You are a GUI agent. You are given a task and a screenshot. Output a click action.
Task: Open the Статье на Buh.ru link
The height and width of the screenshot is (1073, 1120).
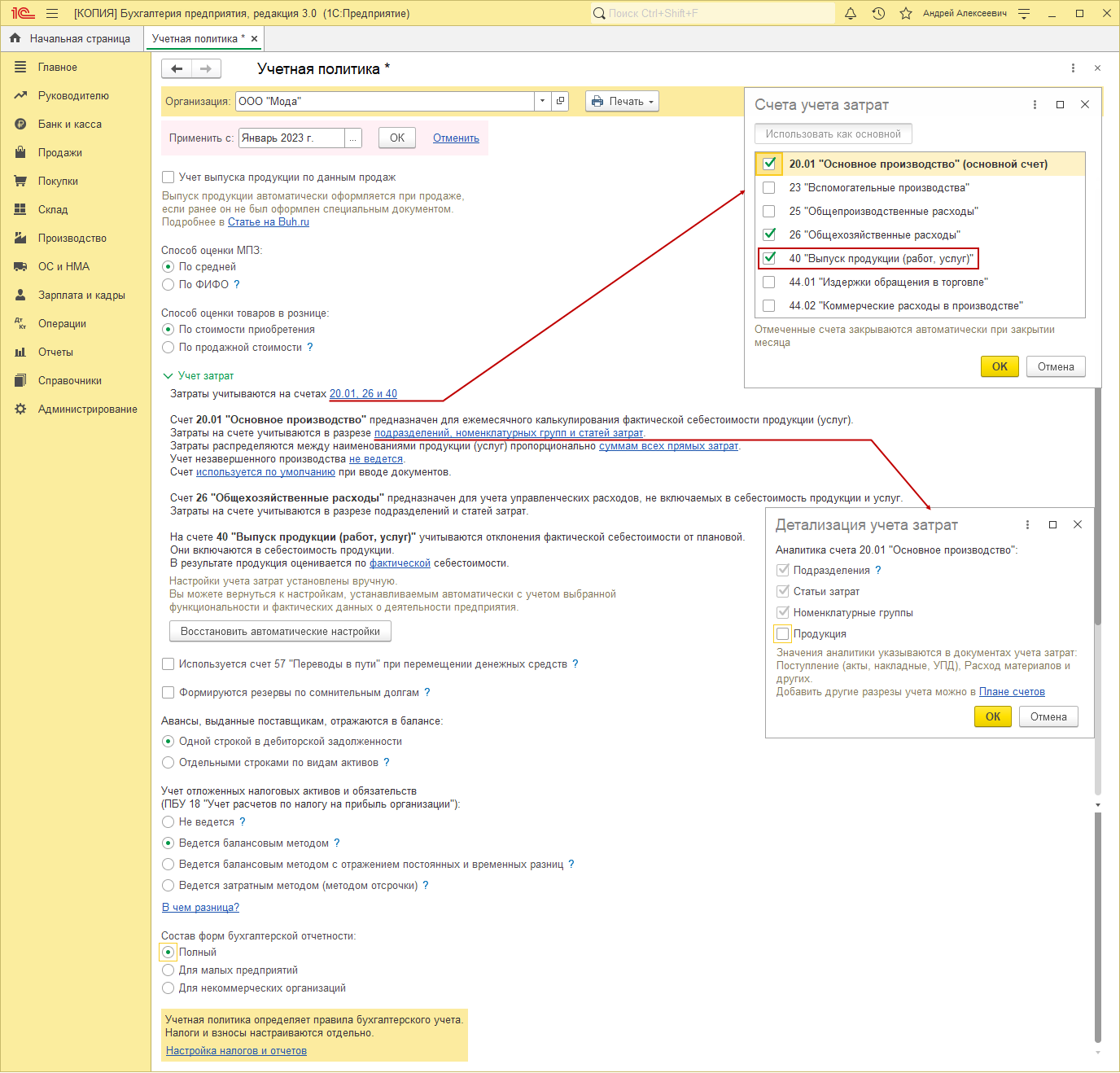tap(269, 221)
